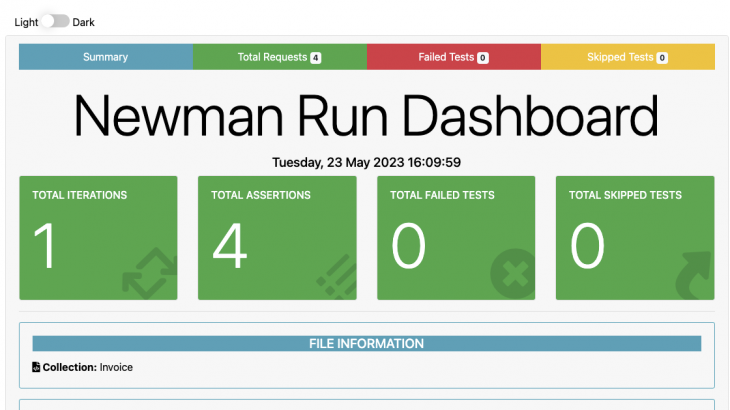
Task: Click the Total Assertions card heading
Action: (x=261, y=195)
